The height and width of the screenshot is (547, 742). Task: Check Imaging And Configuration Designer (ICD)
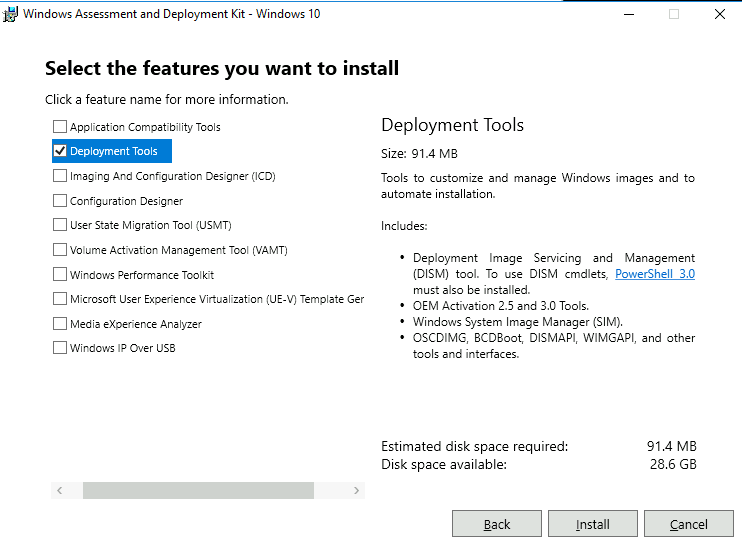(x=60, y=176)
